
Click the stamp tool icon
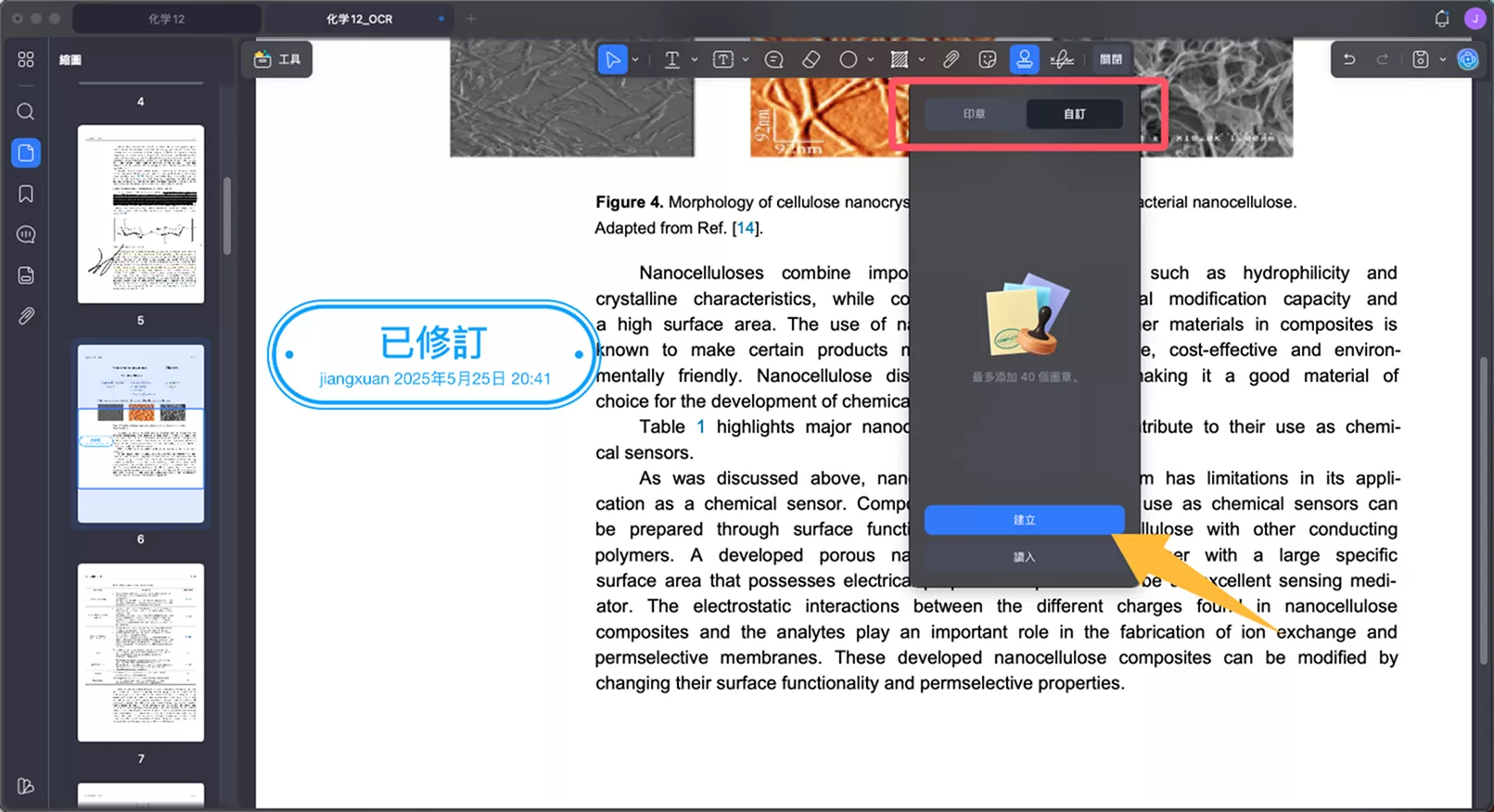[1024, 59]
